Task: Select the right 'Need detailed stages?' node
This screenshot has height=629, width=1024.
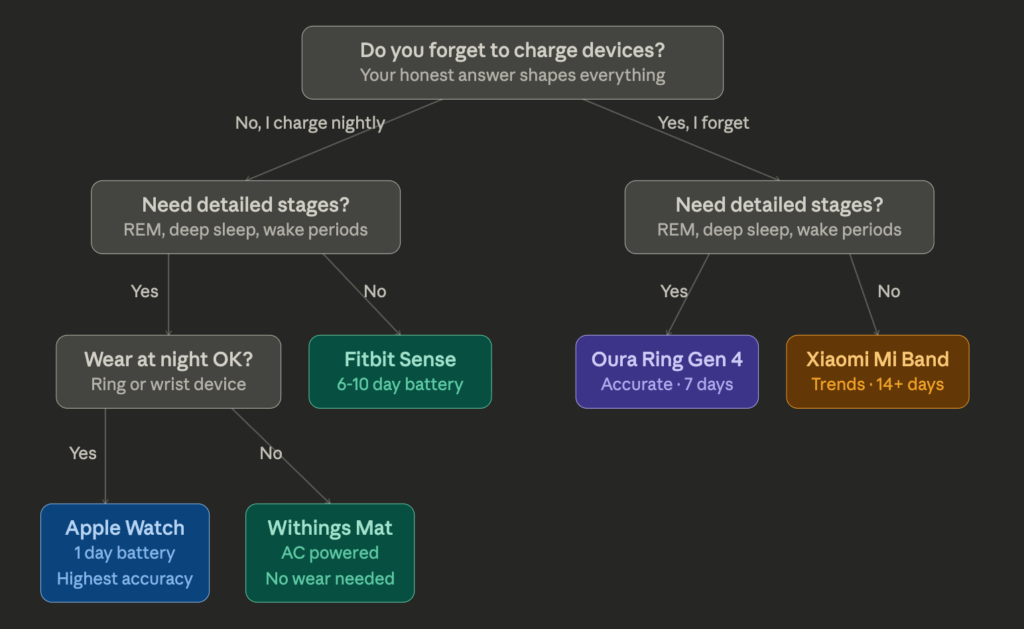Action: click(779, 217)
